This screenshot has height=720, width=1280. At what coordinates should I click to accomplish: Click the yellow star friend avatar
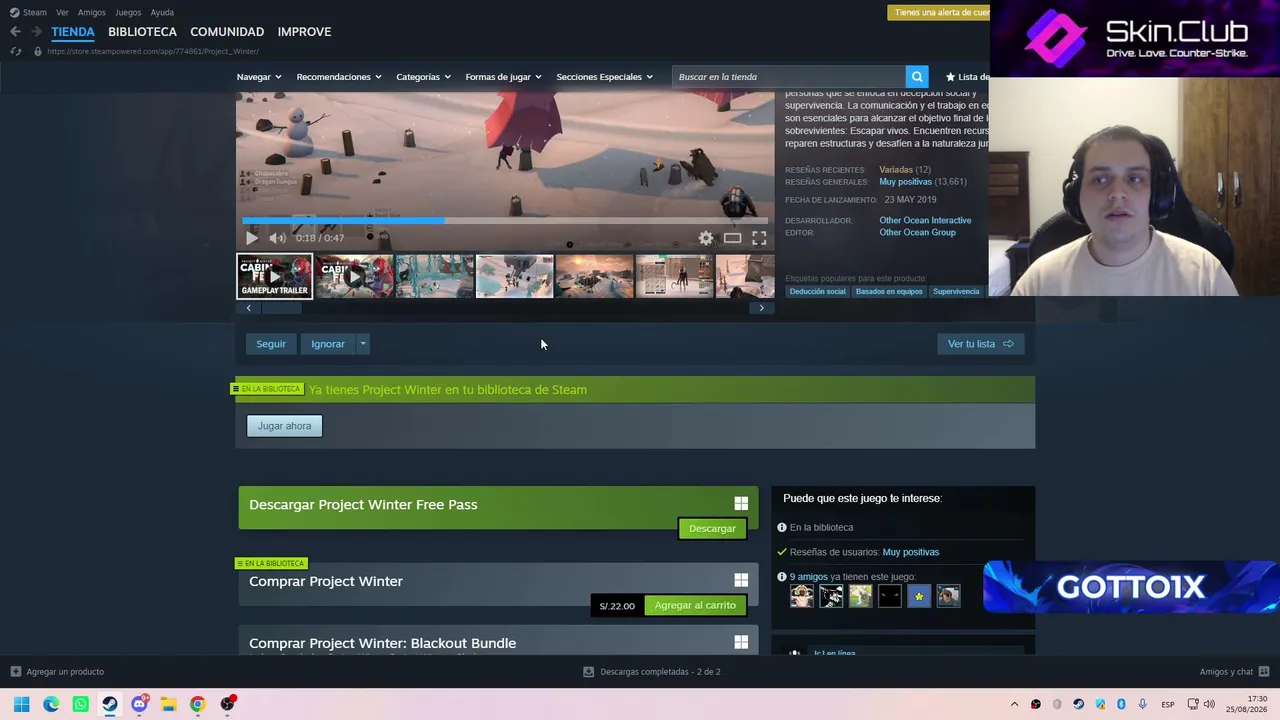(919, 597)
